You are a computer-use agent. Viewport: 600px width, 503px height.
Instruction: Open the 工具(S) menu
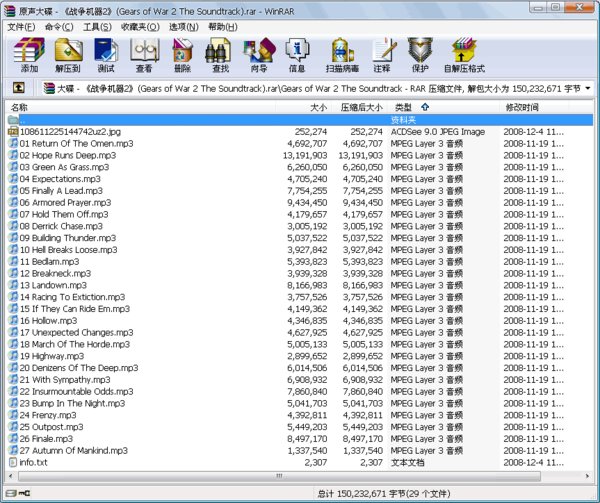coord(97,27)
